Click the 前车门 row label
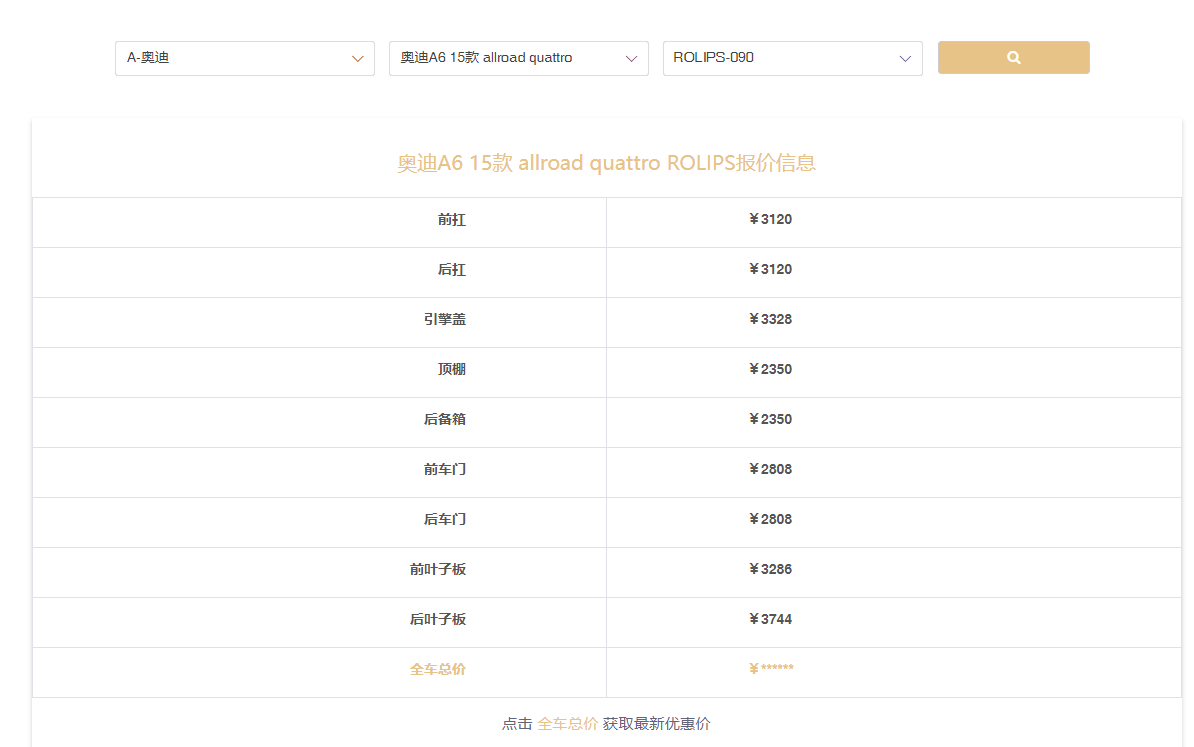 (444, 469)
